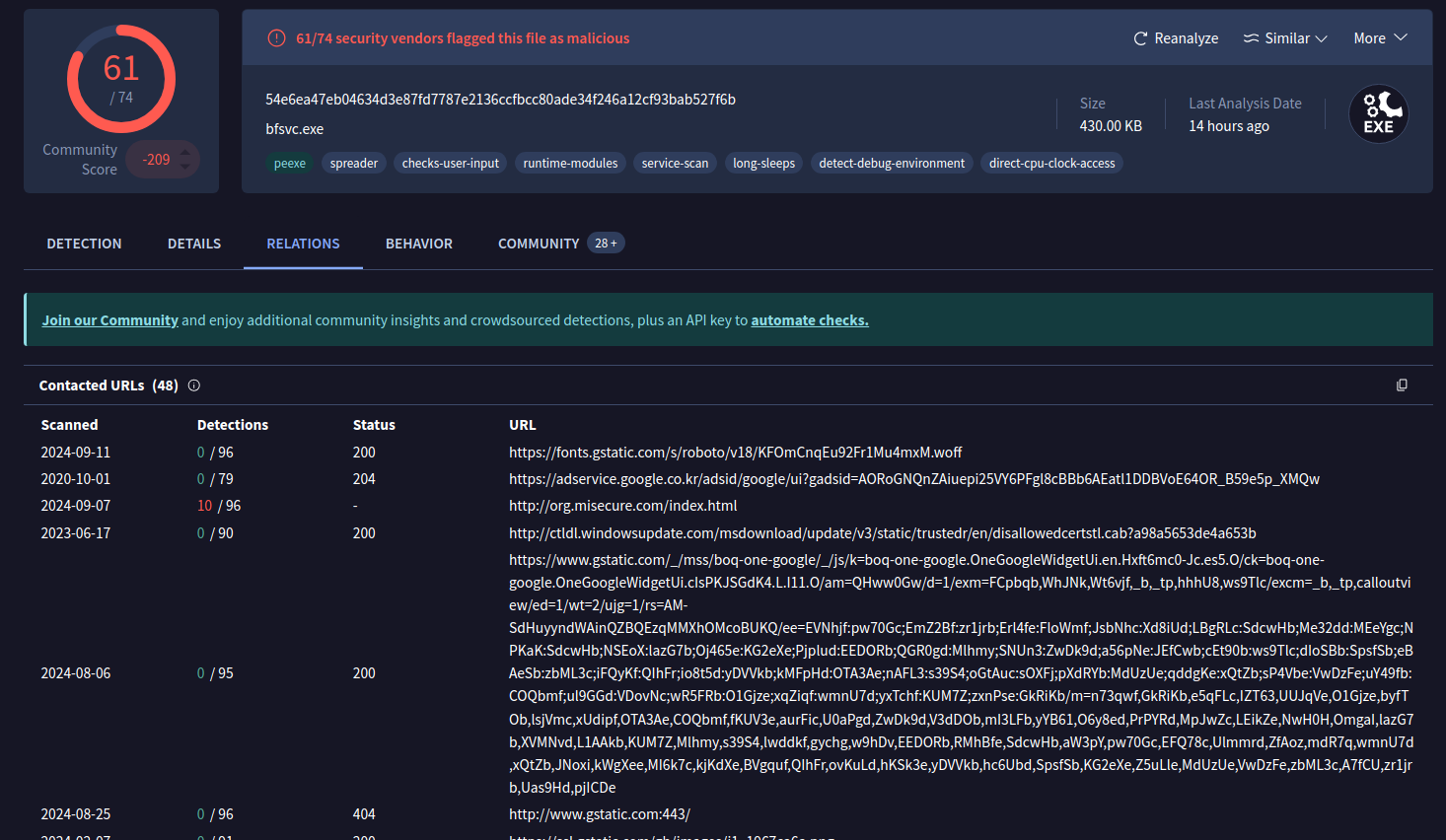Click the Status column header
This screenshot has width=1446, height=840.
coord(374,425)
